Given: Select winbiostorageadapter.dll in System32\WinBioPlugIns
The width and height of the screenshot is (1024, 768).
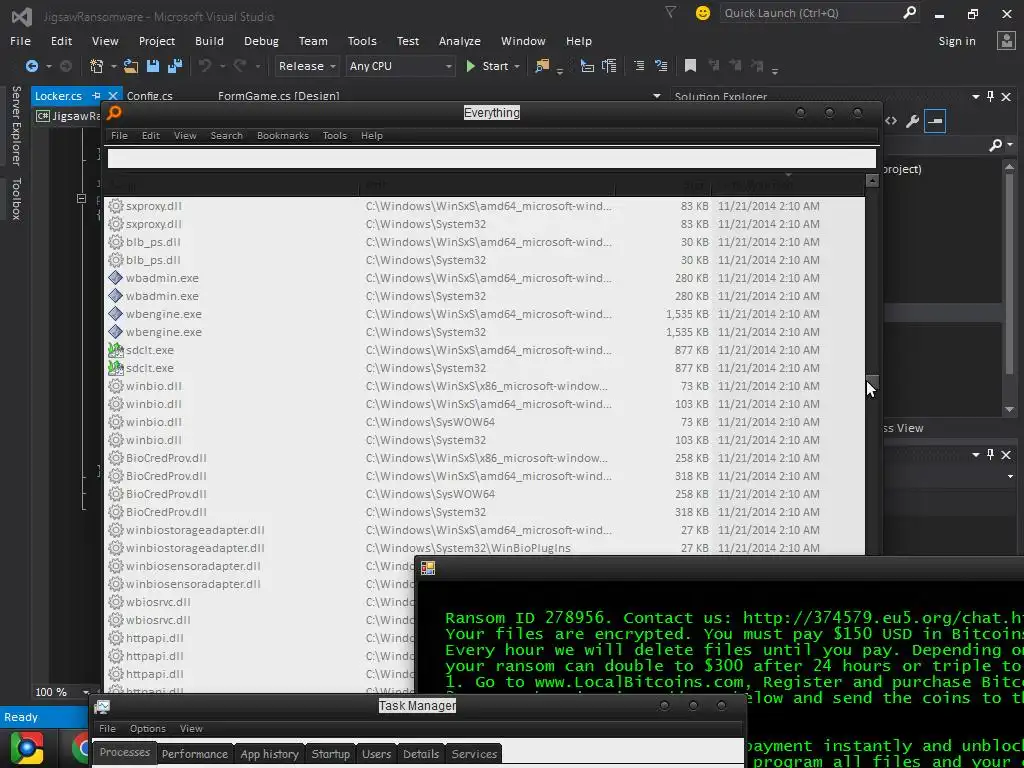Looking at the screenshot, I should tap(486, 548).
